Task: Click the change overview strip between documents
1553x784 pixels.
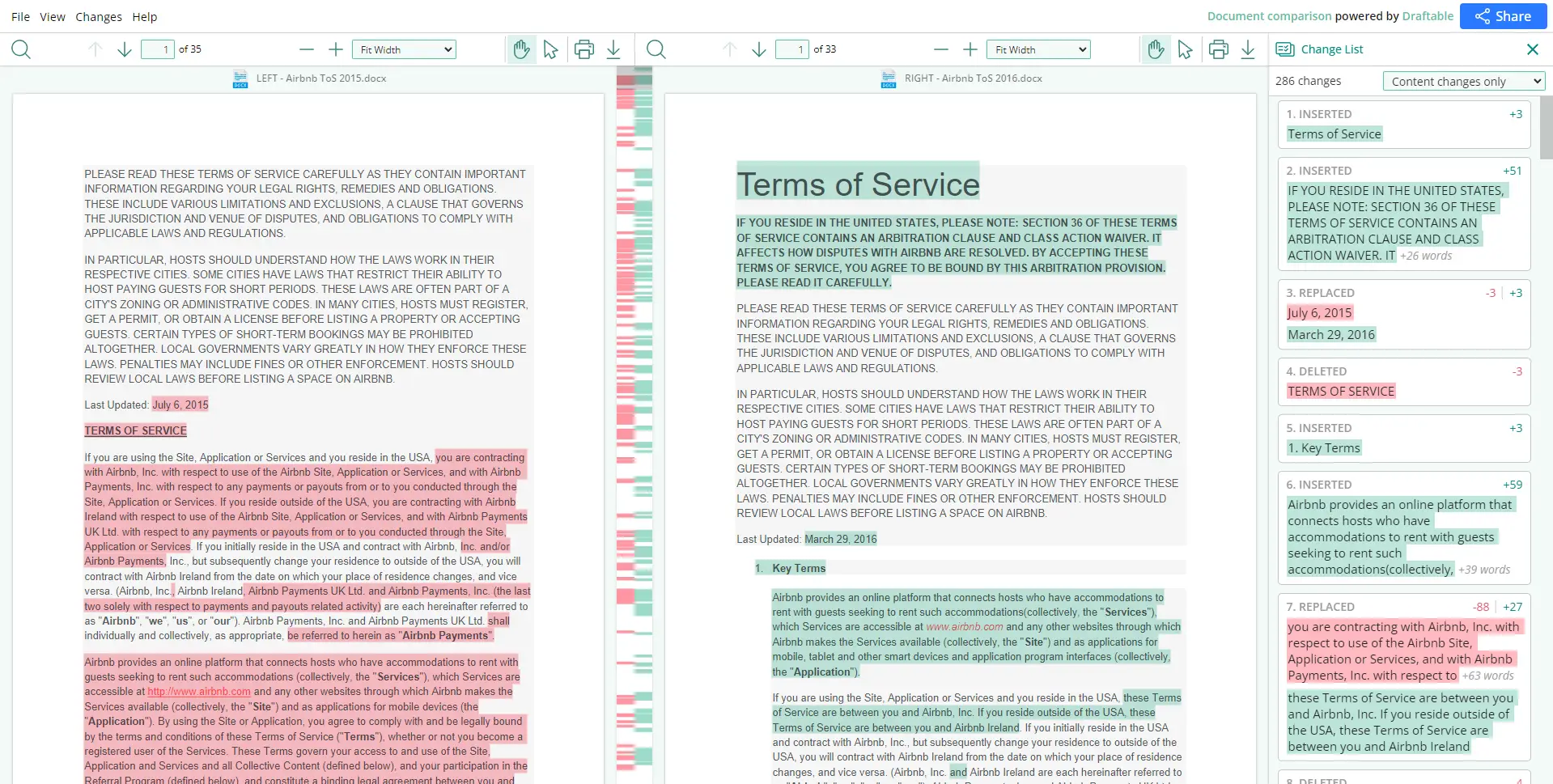Action: pyautogui.click(x=634, y=405)
